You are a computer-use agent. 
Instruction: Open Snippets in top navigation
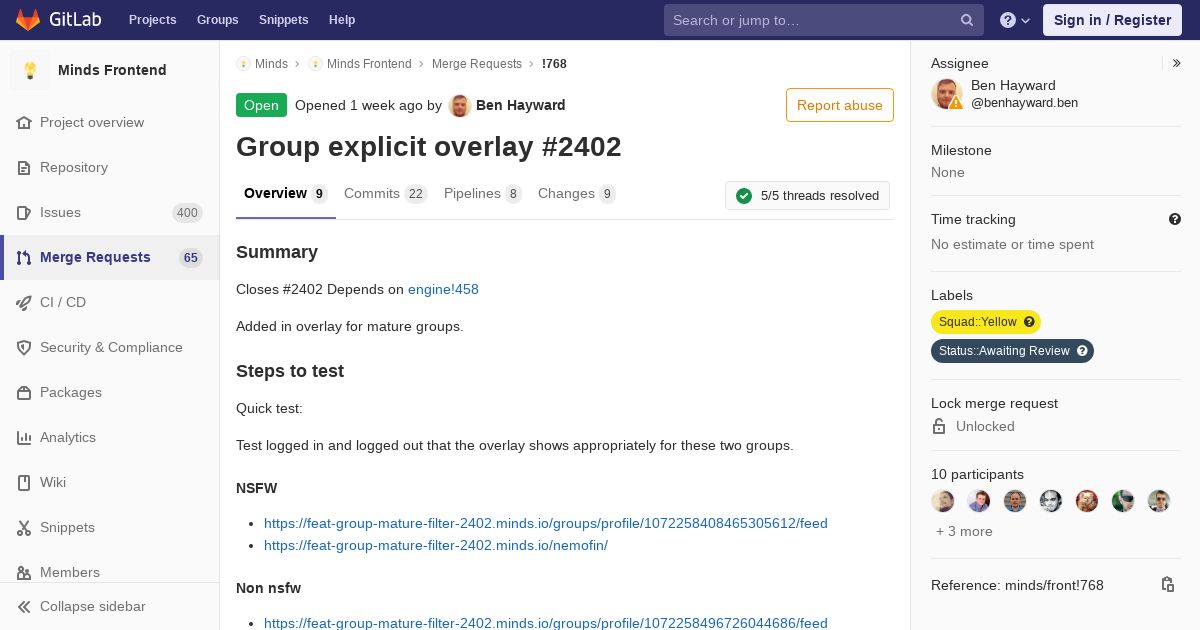283,20
